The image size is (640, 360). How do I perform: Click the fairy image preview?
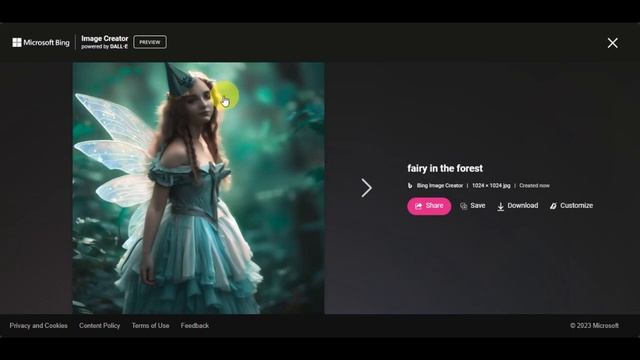(198, 188)
